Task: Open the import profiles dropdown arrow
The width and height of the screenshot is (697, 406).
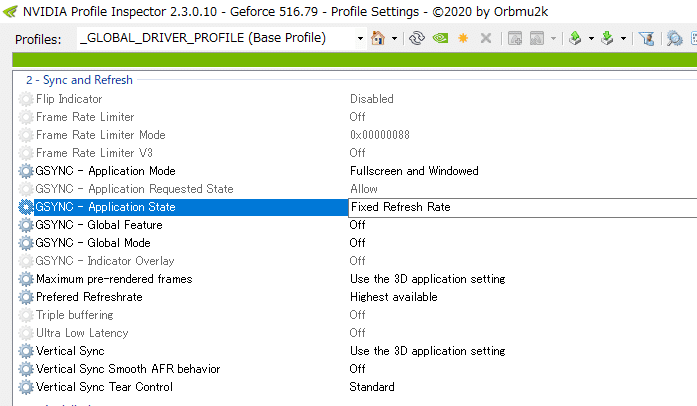Action: [623, 39]
